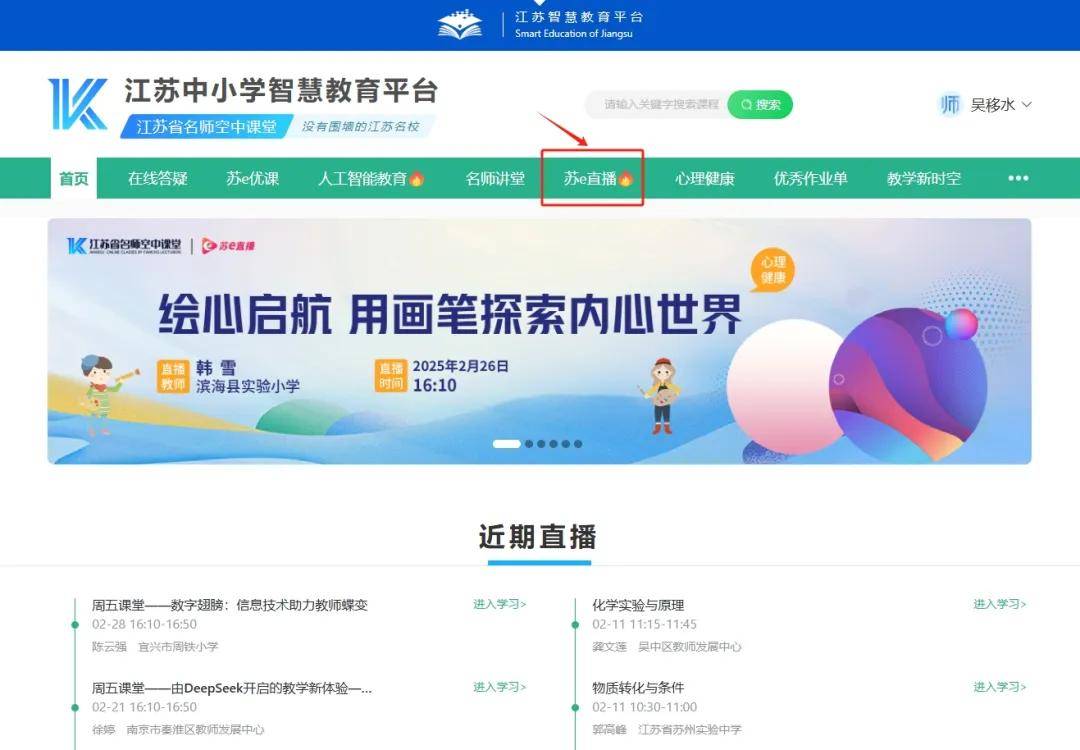Image resolution: width=1080 pixels, height=750 pixels.
Task: Open the 优秀作业单 navigation item
Action: pos(811,179)
